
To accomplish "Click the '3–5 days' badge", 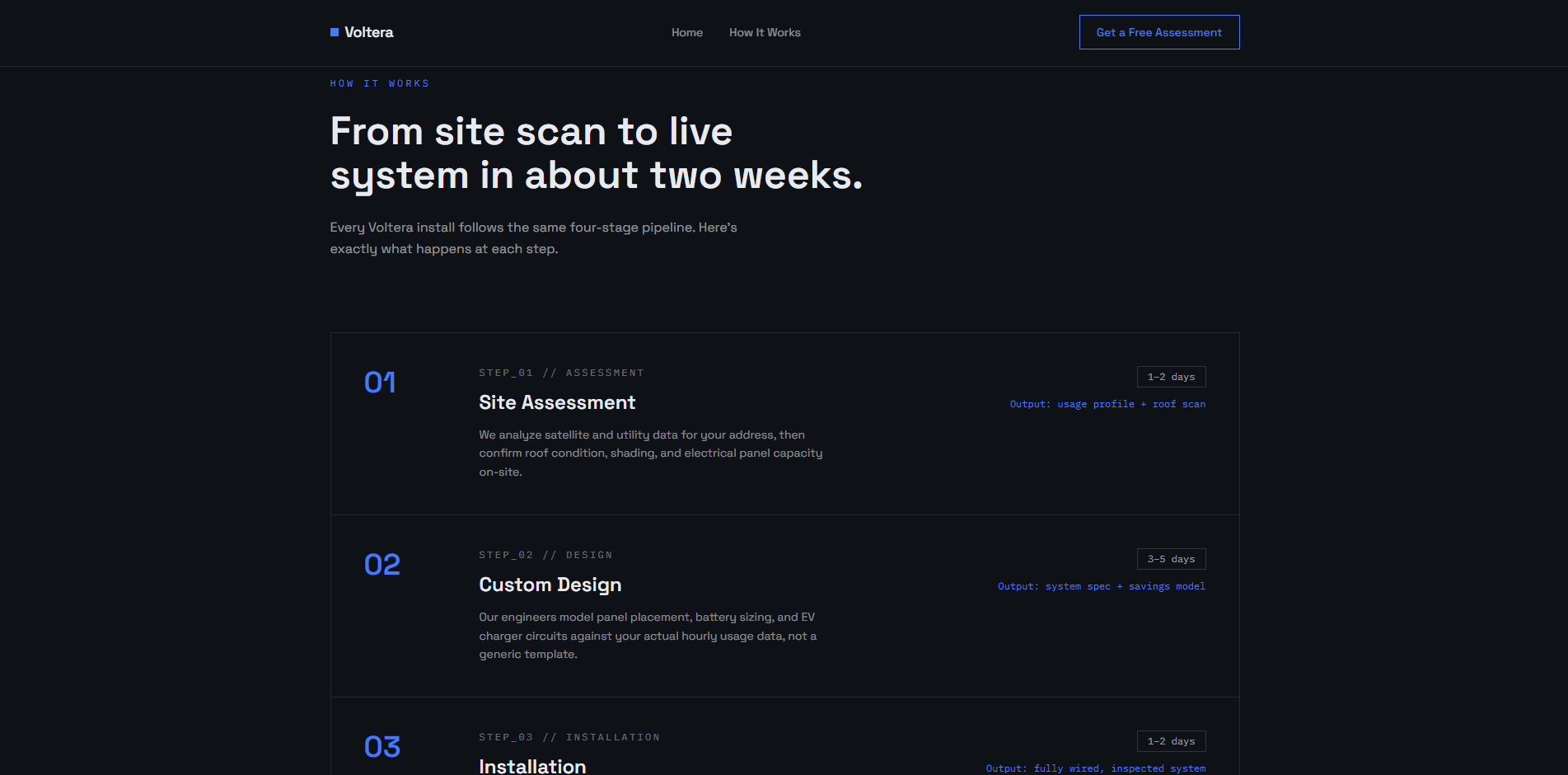I will pyautogui.click(x=1171, y=559).
